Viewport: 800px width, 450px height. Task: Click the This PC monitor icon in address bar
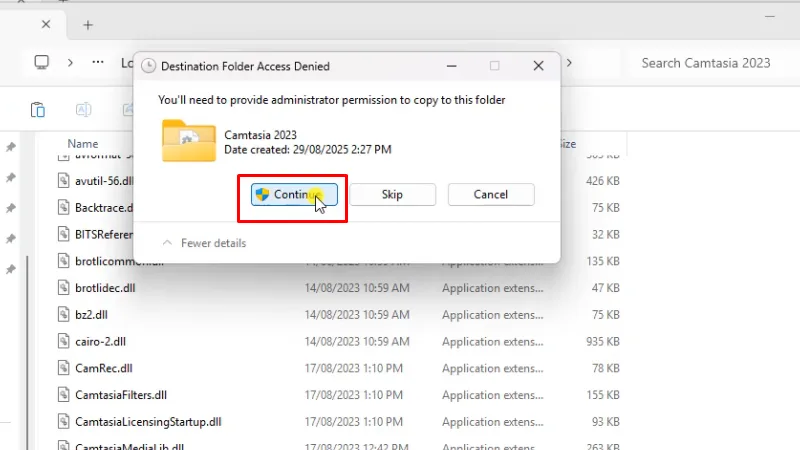point(41,62)
